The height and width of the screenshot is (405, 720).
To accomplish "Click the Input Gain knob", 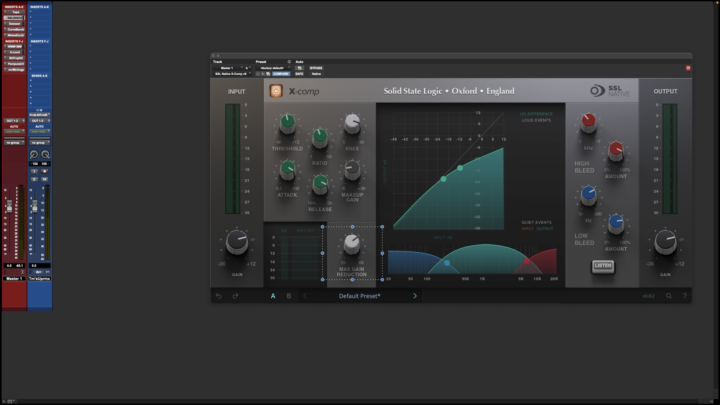I will tap(237, 242).
